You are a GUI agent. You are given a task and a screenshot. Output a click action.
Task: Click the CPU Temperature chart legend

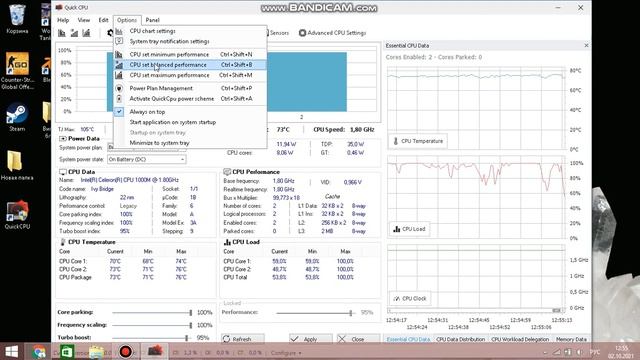(x=418, y=141)
